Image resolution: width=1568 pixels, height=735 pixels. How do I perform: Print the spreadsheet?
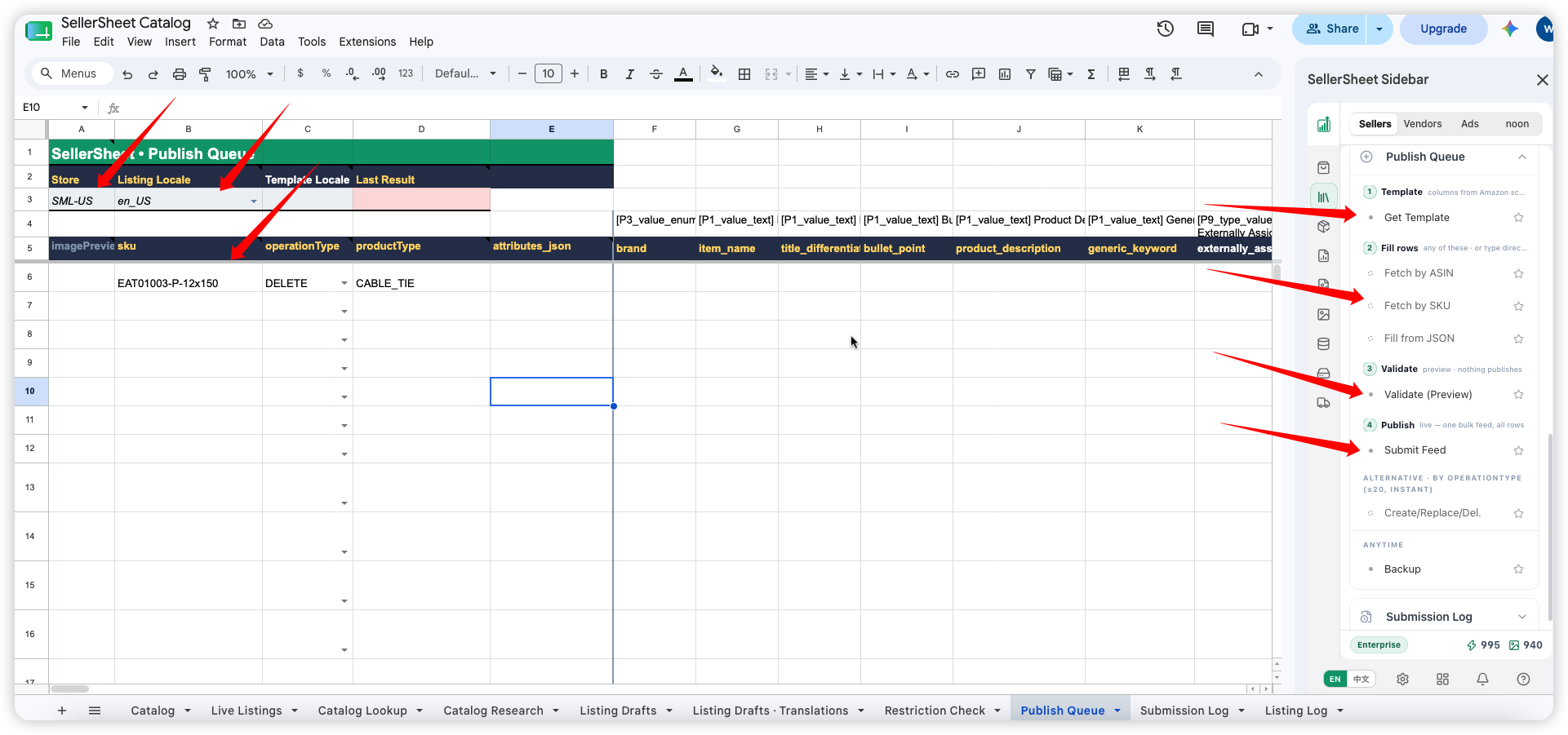(x=180, y=74)
